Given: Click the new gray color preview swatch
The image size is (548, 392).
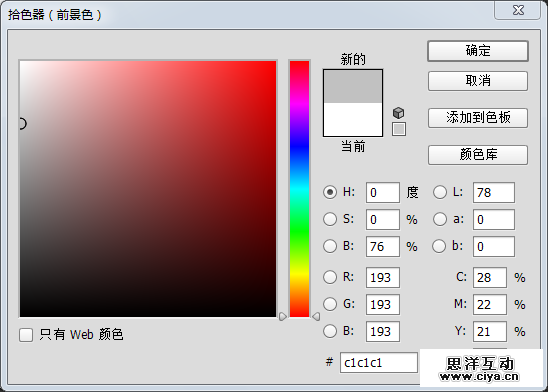Looking at the screenshot, I should coord(353,86).
